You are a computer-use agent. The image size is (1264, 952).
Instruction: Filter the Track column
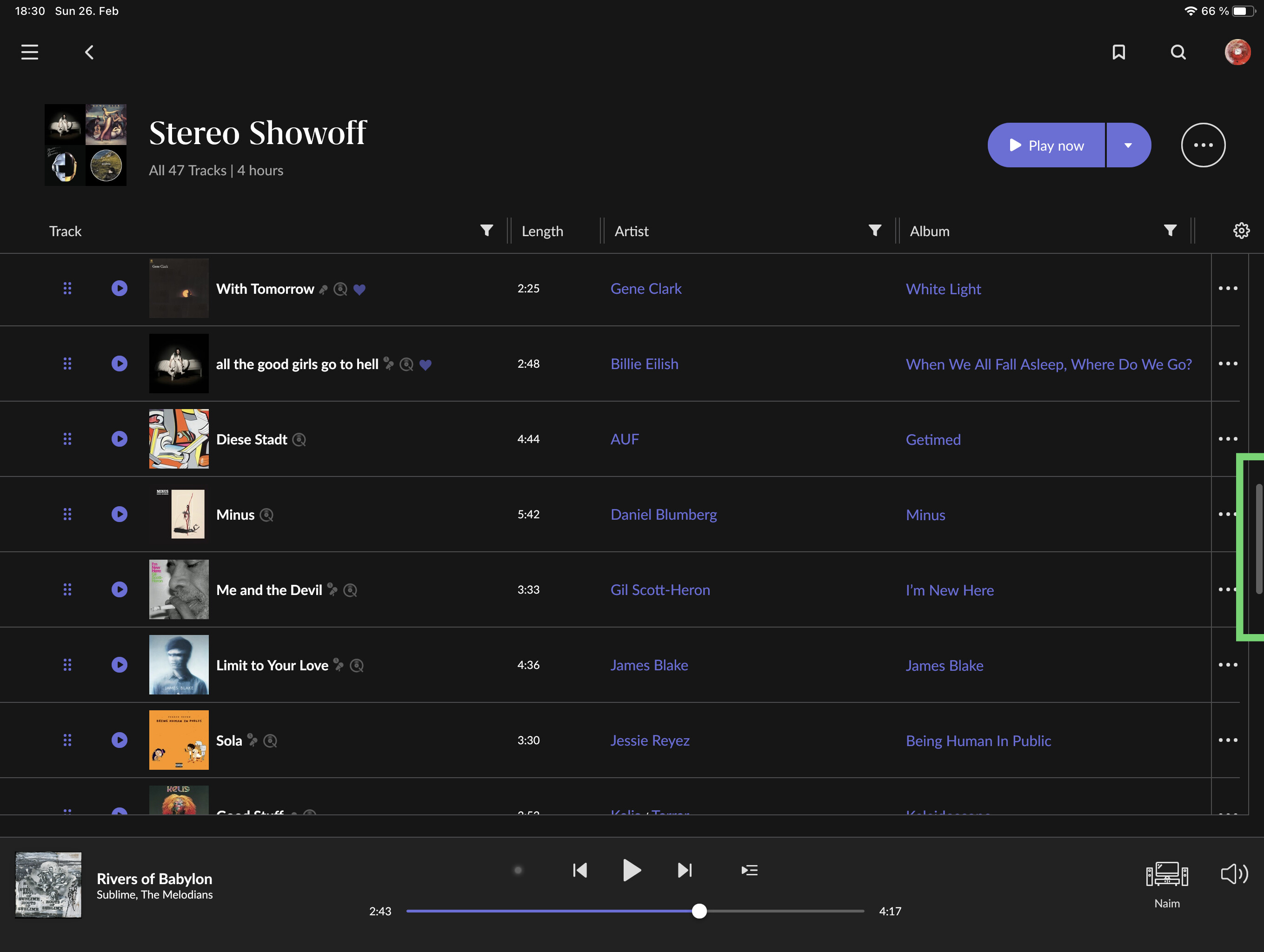486,231
